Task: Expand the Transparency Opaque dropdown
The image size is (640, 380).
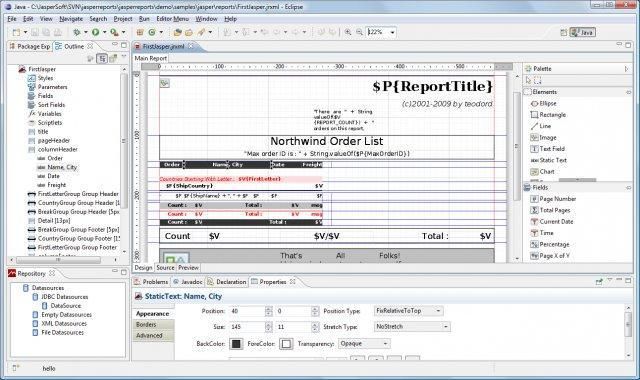Action: [x=364, y=344]
